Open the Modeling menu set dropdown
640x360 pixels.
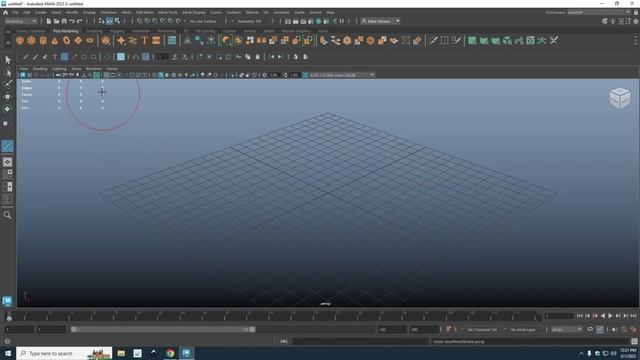[21, 21]
